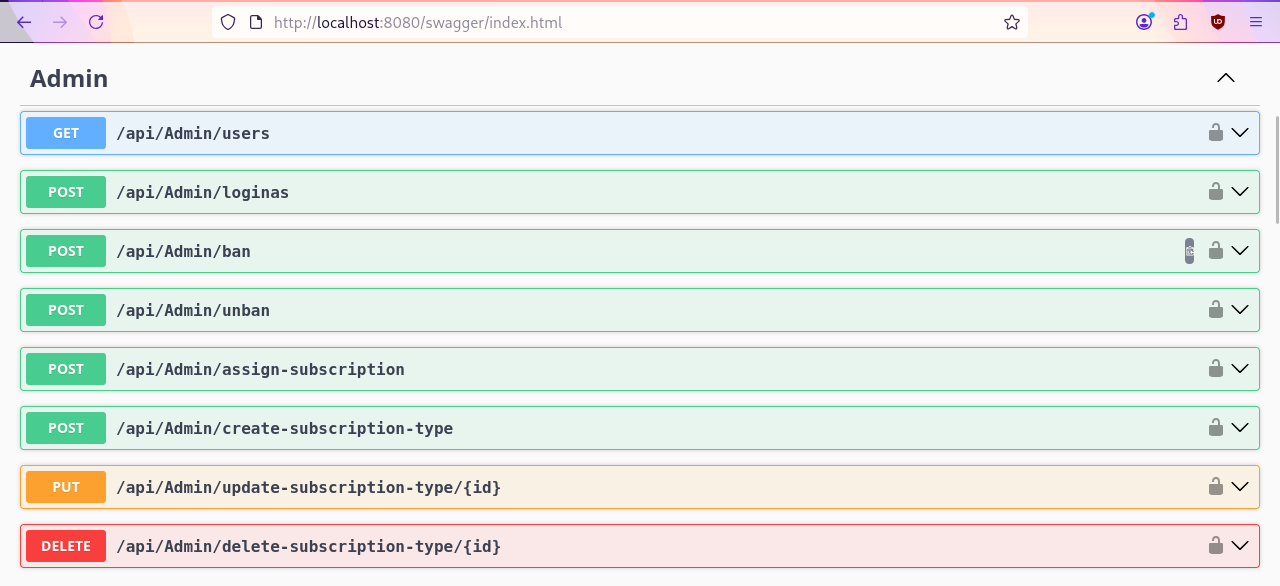
Task: Click the shield icon in the address bar
Action: (x=227, y=21)
